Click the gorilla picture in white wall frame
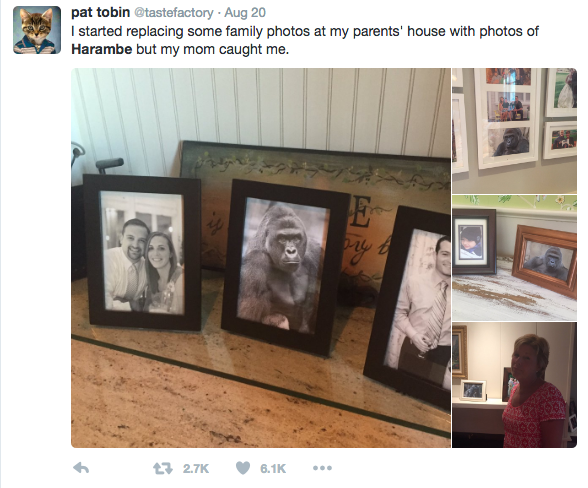This screenshot has width=588, height=488. (x=509, y=142)
